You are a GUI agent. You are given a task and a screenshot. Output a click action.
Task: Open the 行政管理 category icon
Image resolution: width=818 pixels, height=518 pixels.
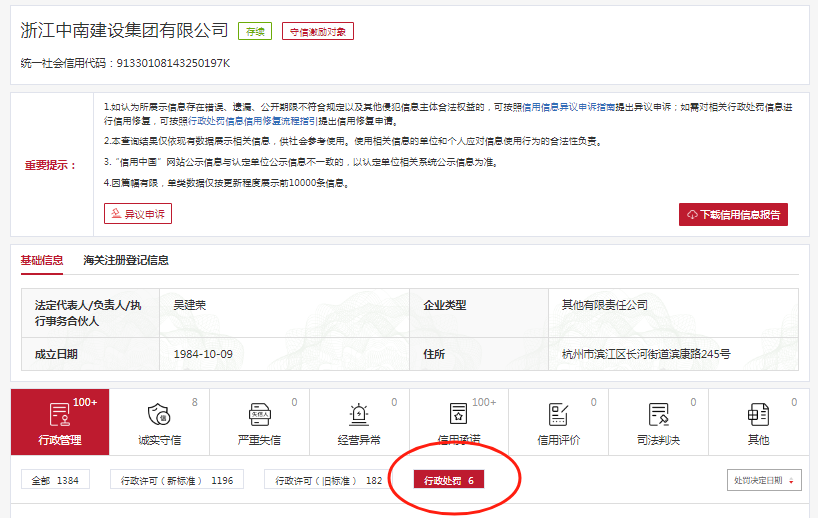tap(59, 415)
